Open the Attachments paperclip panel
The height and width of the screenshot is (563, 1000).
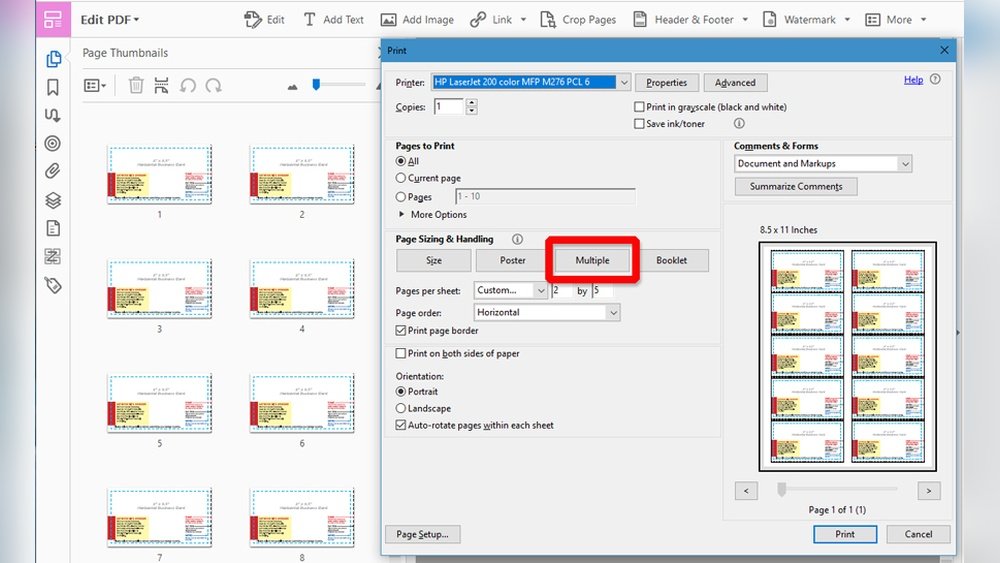[x=52, y=171]
